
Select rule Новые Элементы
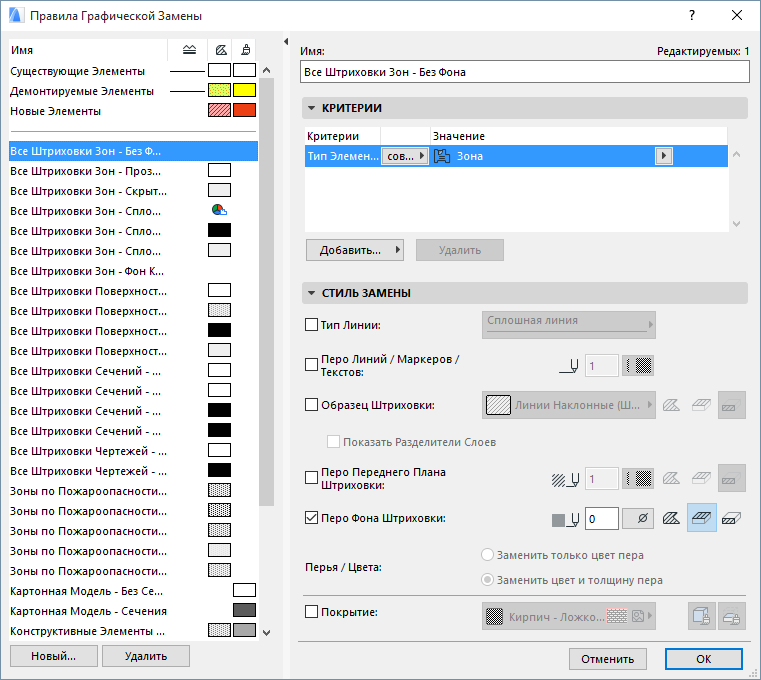133,111
